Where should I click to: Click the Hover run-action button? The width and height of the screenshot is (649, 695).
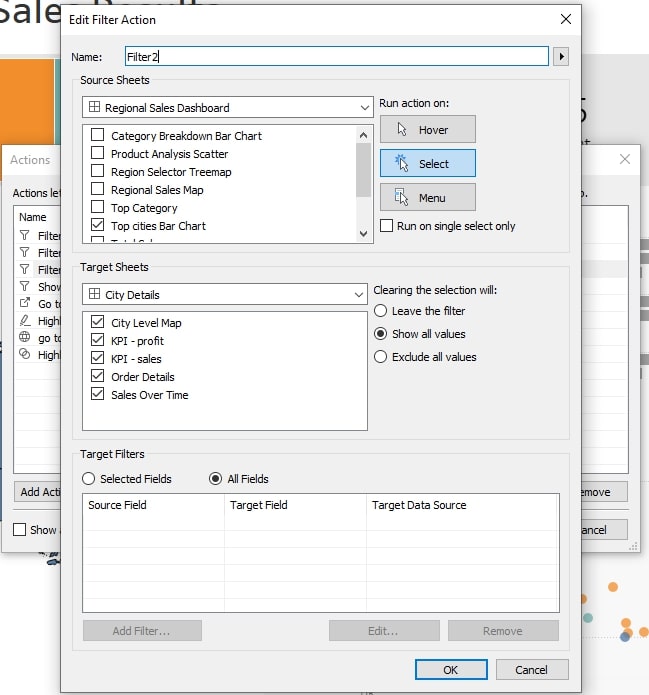tap(427, 129)
